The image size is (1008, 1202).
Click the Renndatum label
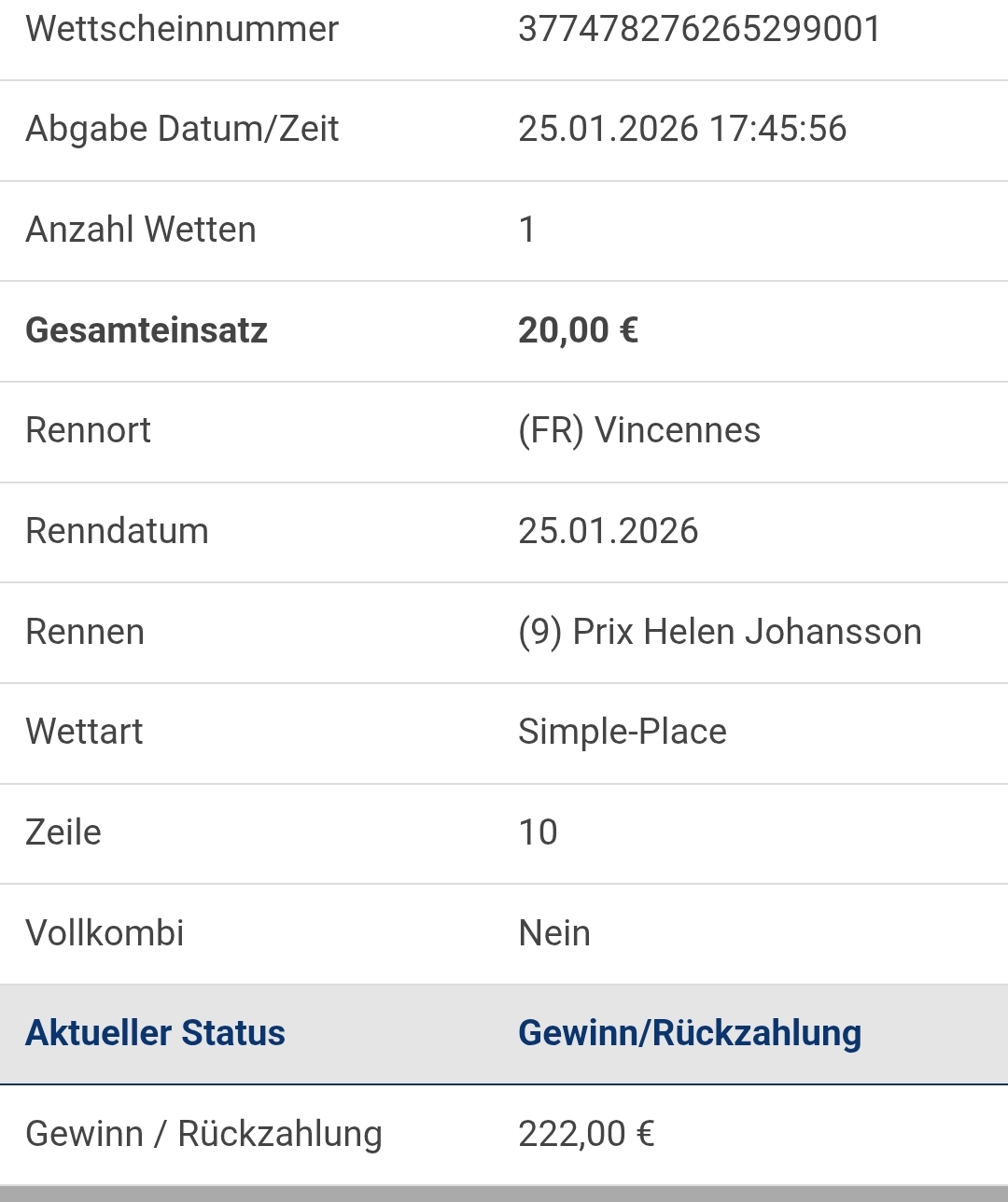(118, 531)
